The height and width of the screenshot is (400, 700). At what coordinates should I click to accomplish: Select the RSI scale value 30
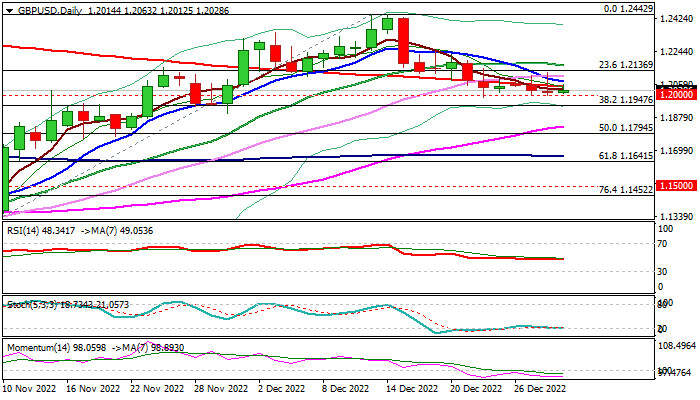pos(662,271)
